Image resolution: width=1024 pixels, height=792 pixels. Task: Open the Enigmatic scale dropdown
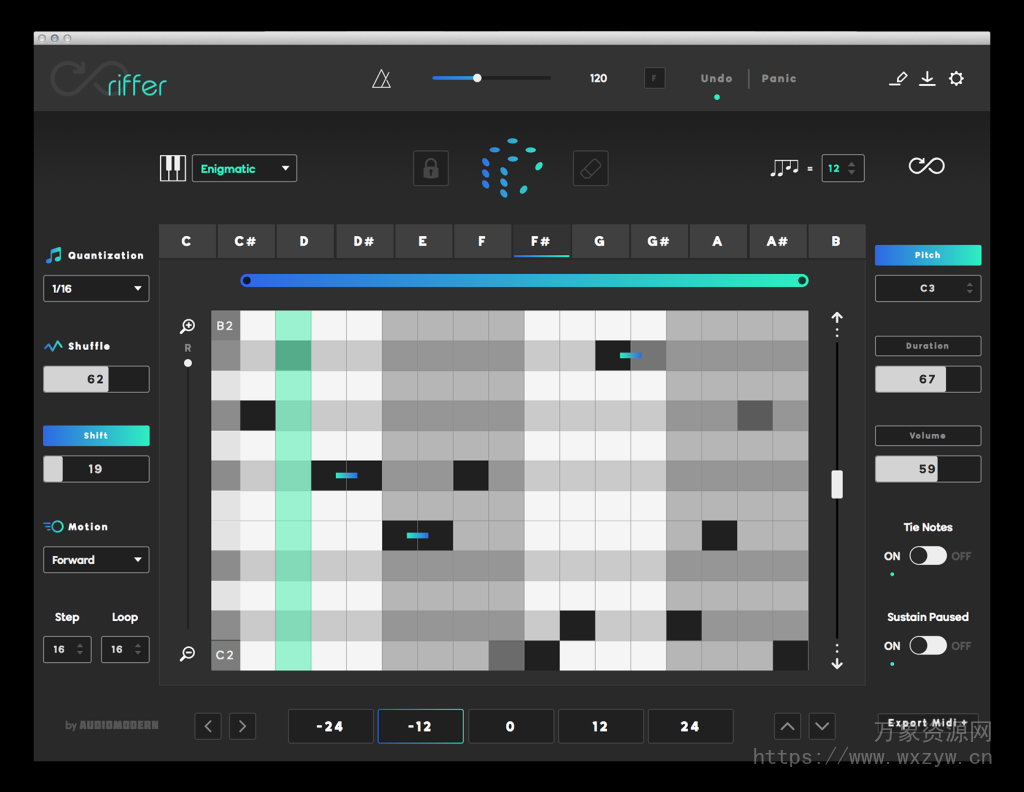244,168
